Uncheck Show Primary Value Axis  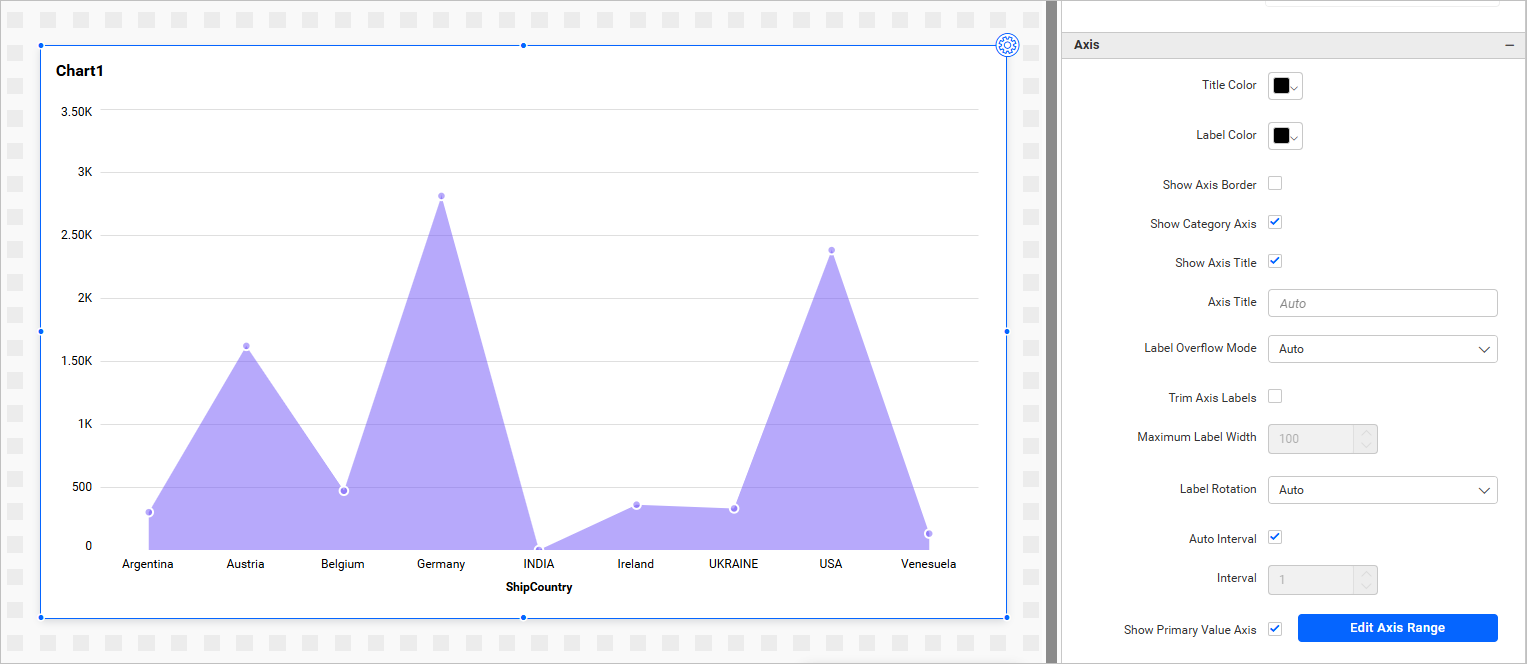(1275, 629)
